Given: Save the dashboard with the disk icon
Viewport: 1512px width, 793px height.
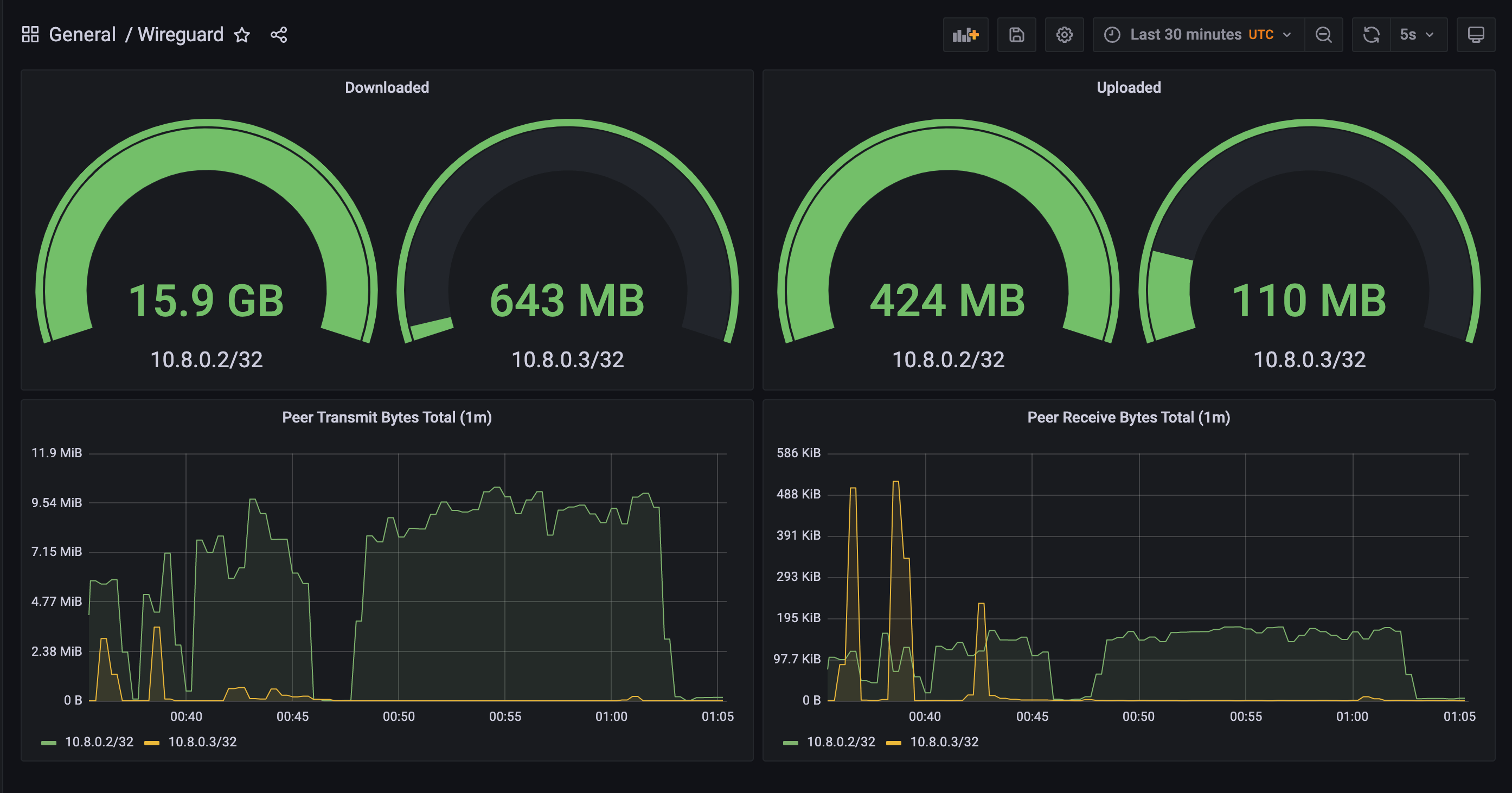Looking at the screenshot, I should point(1017,35).
